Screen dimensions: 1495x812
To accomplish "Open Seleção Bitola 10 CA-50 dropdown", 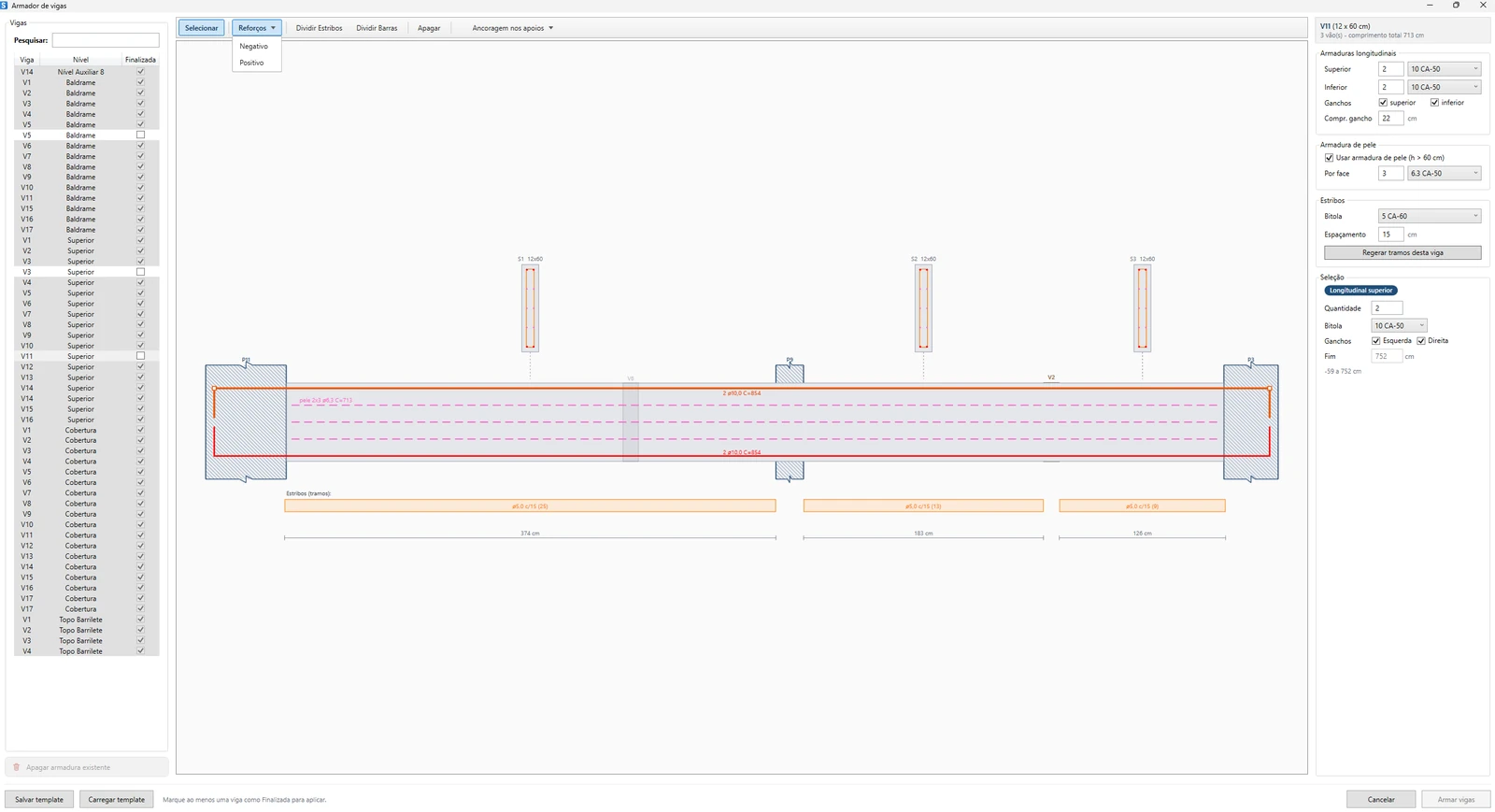I will [x=1399, y=326].
